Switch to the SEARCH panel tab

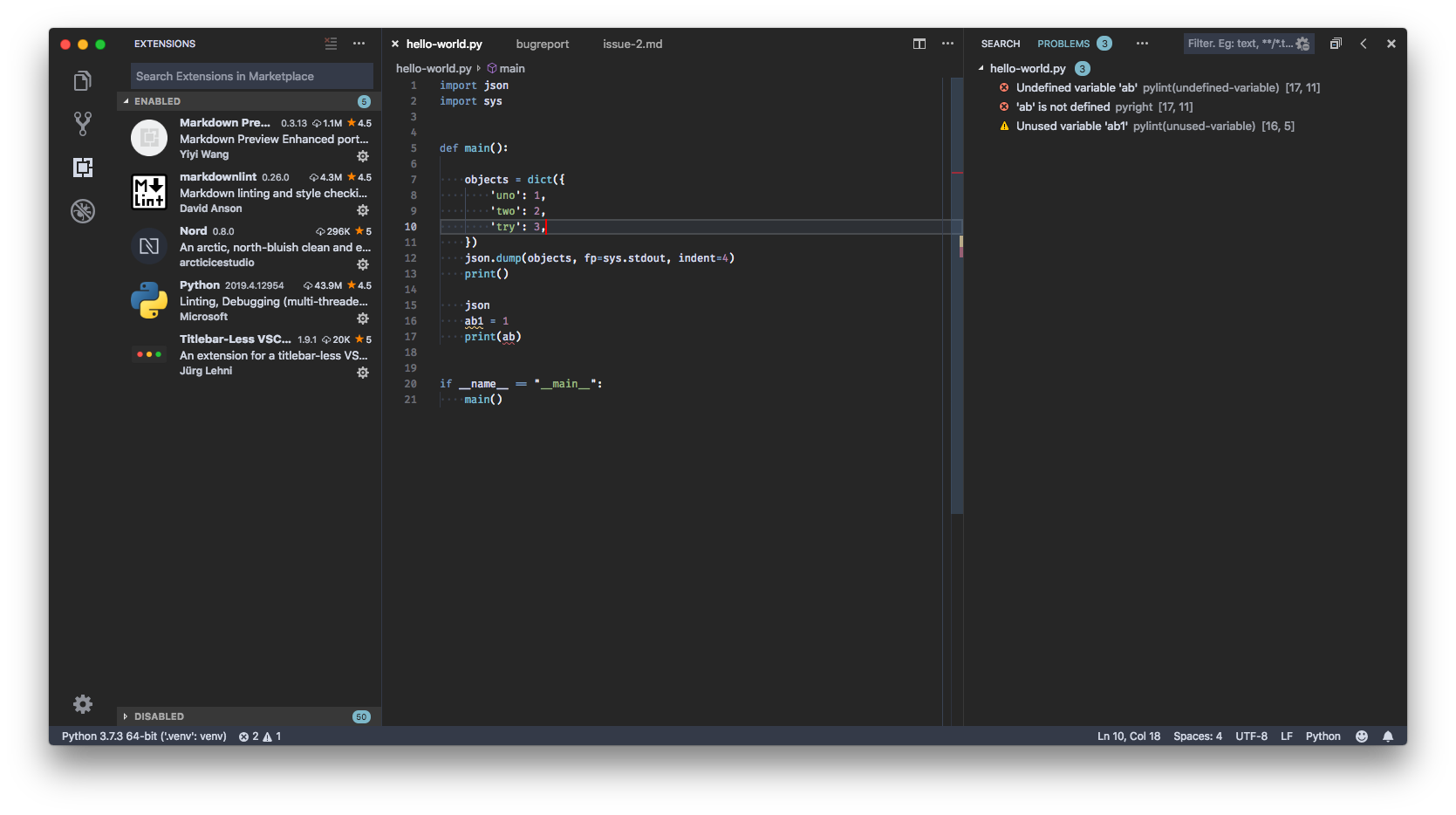1000,44
